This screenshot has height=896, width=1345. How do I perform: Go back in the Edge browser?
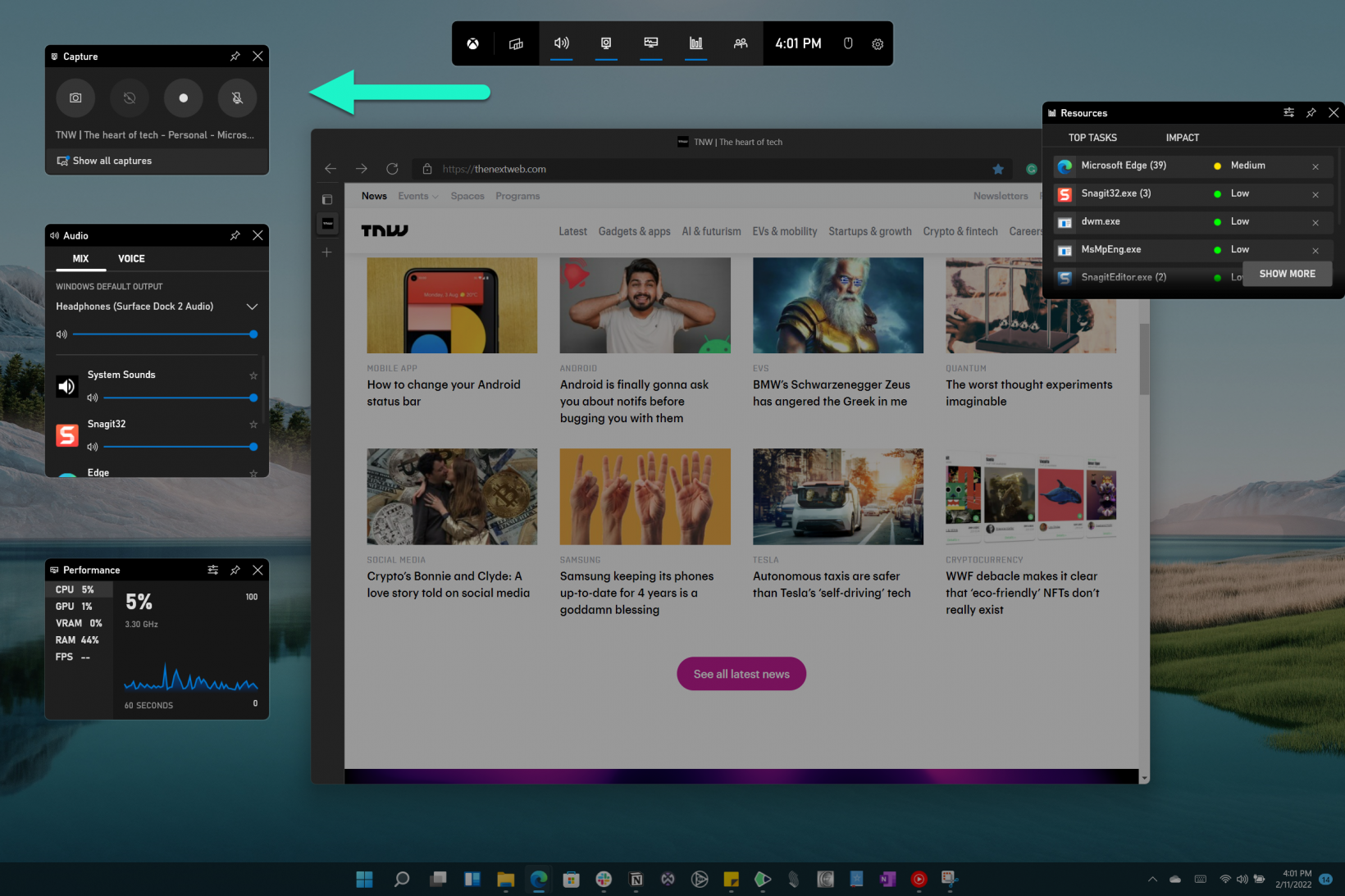tap(331, 169)
